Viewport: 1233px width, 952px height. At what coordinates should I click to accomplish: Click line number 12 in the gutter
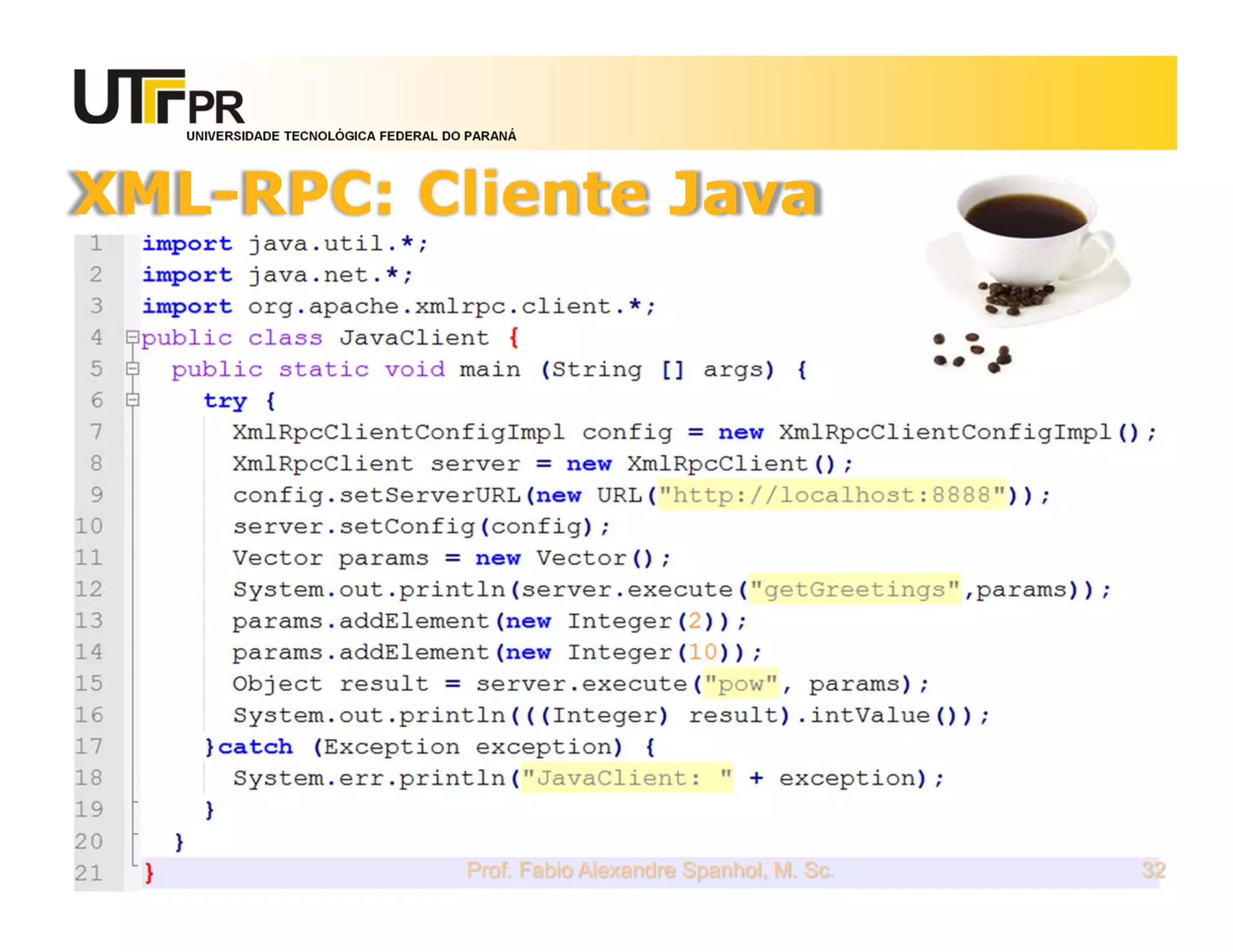(x=89, y=589)
